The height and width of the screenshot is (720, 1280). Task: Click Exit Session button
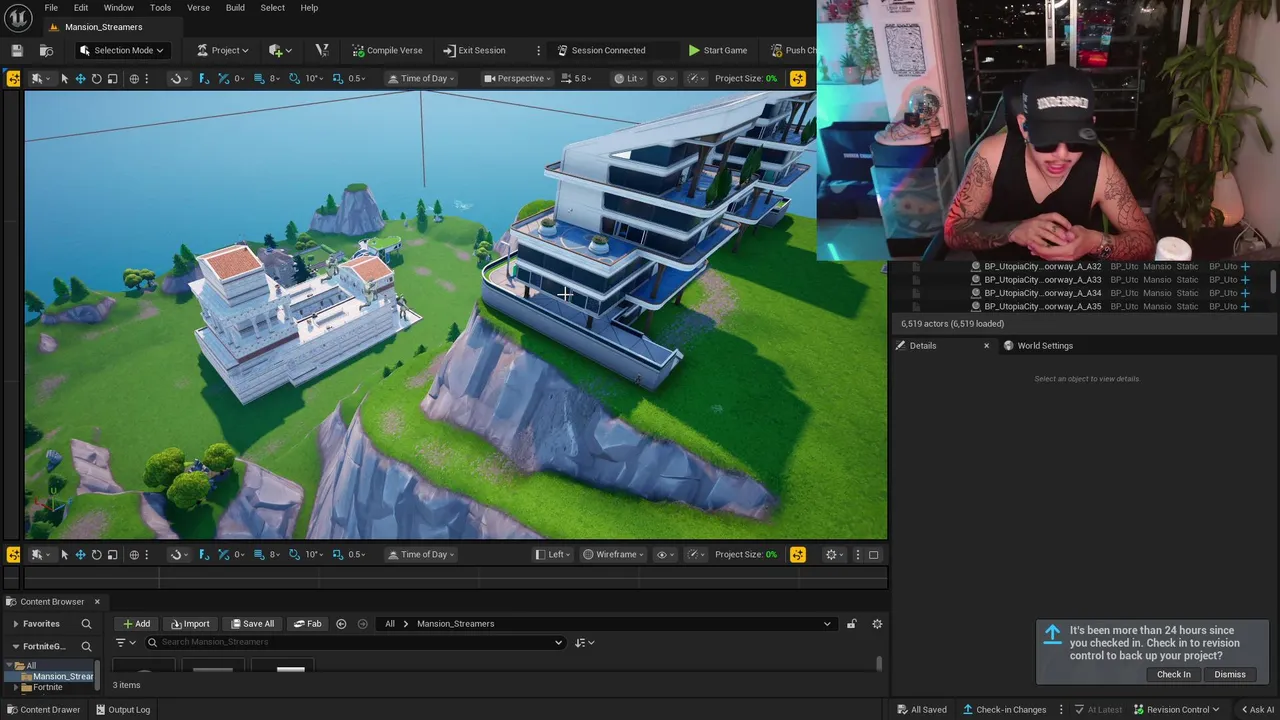pyautogui.click(x=474, y=50)
